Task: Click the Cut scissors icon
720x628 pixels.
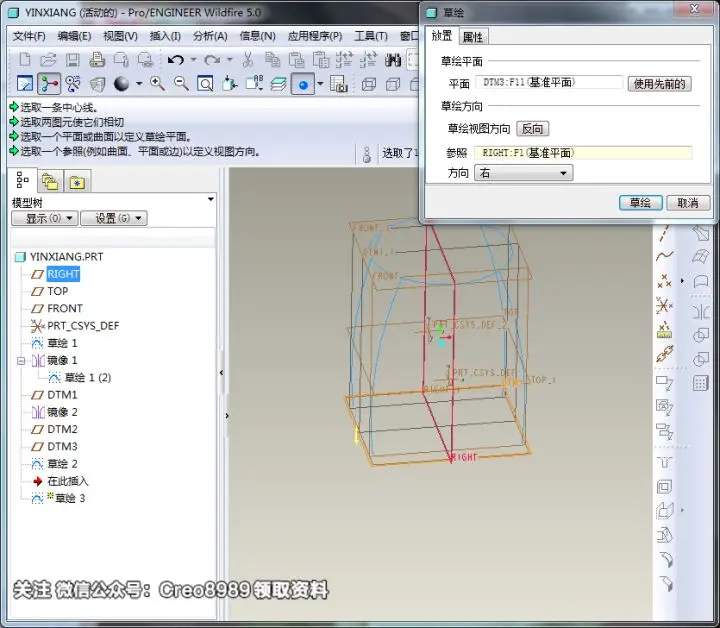Action: [248, 60]
